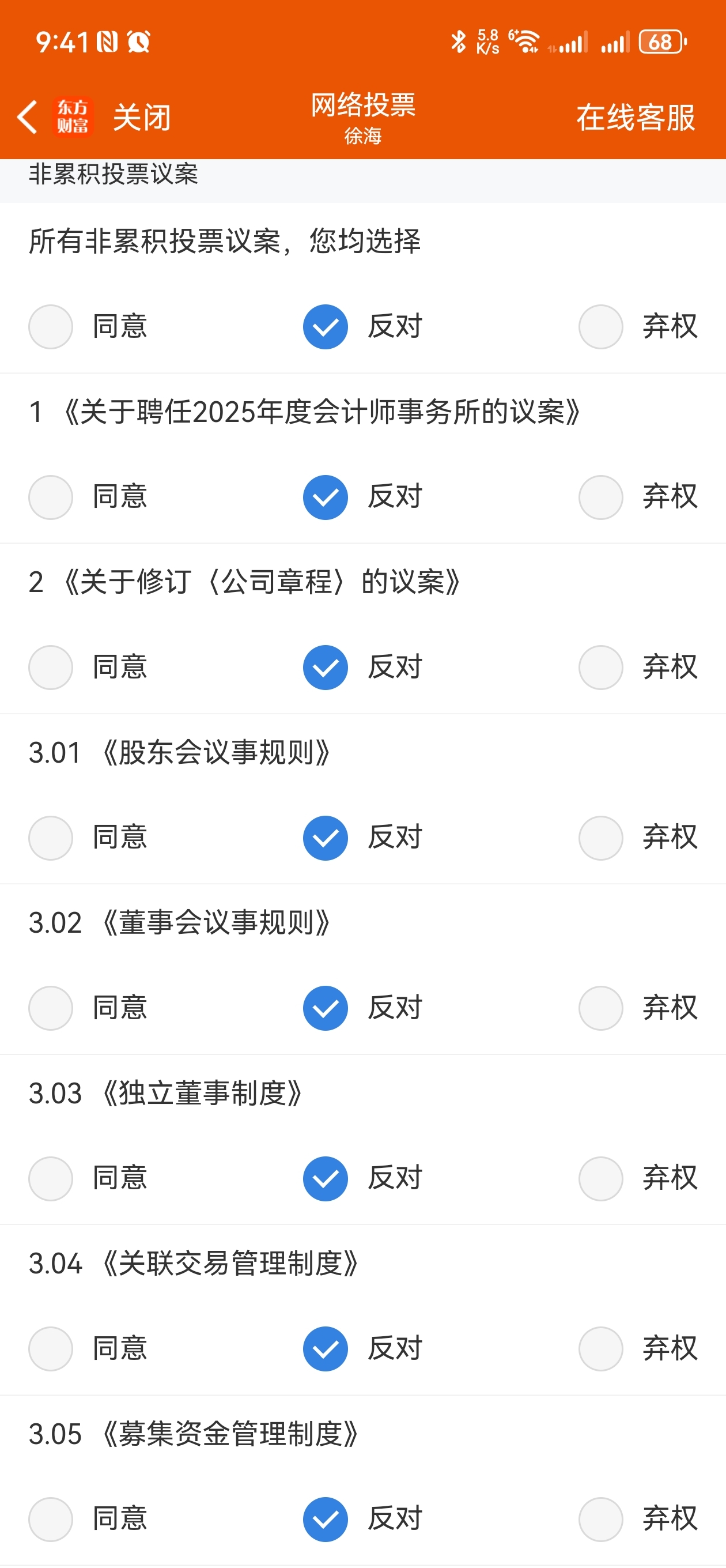
Task: Tap the 东方财富 app logo
Action: pos(73,117)
